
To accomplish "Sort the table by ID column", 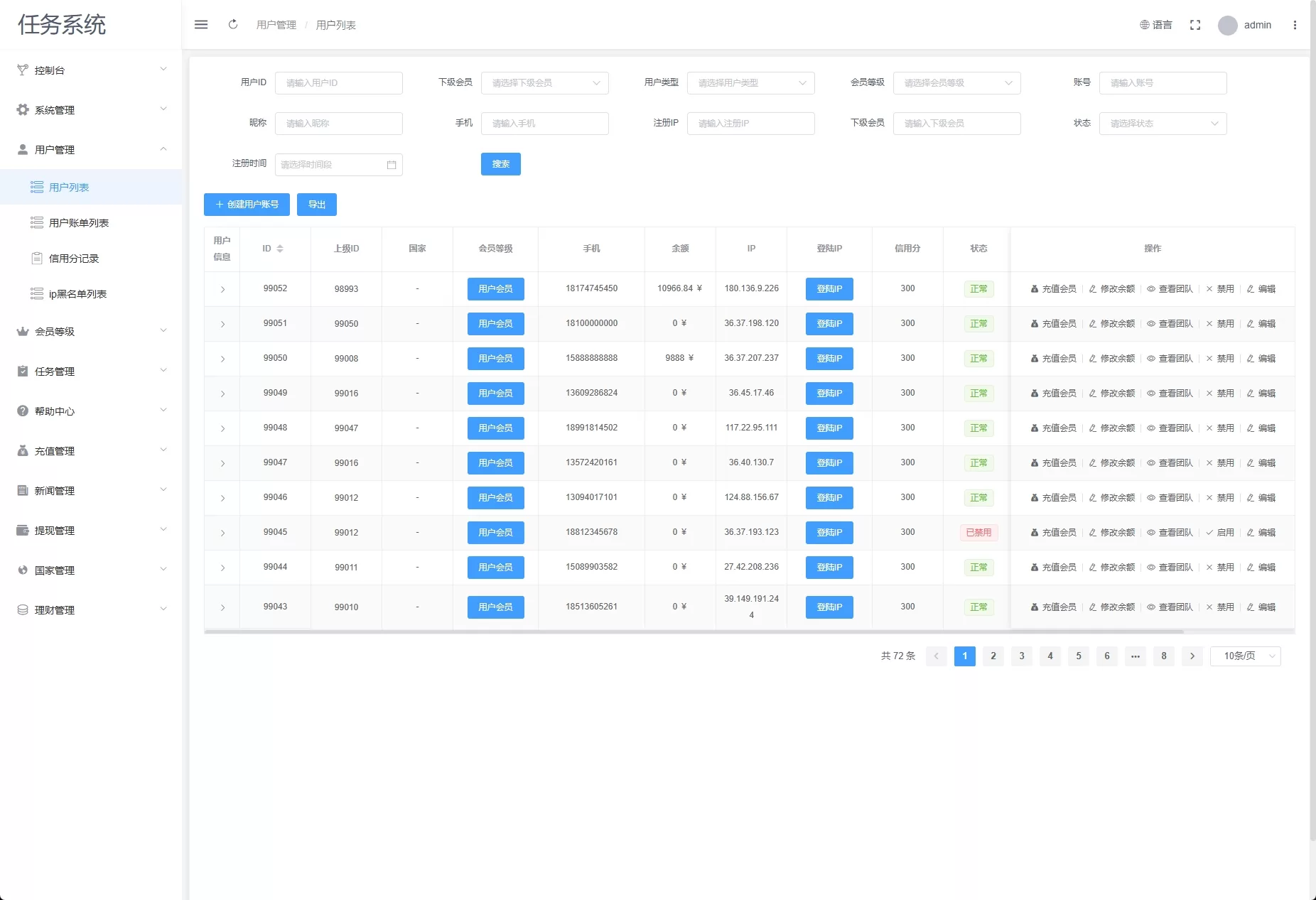I will point(280,249).
